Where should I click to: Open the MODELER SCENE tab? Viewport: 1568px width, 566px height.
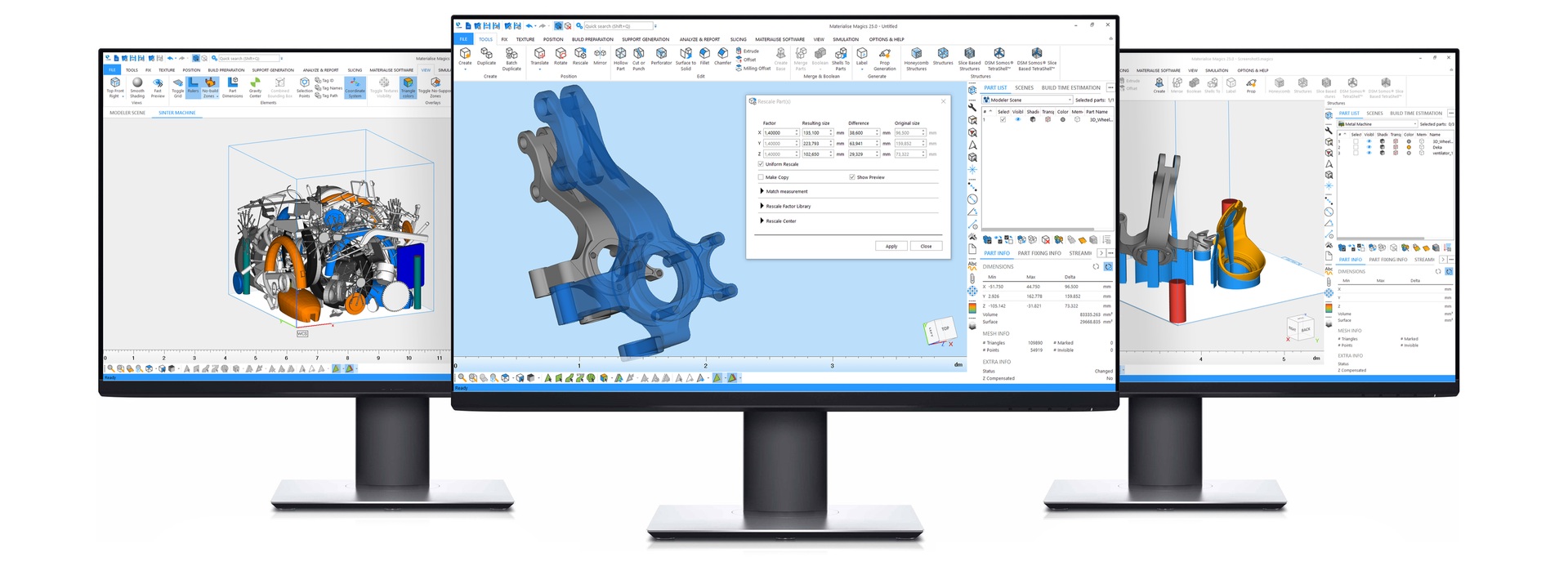pos(127,113)
